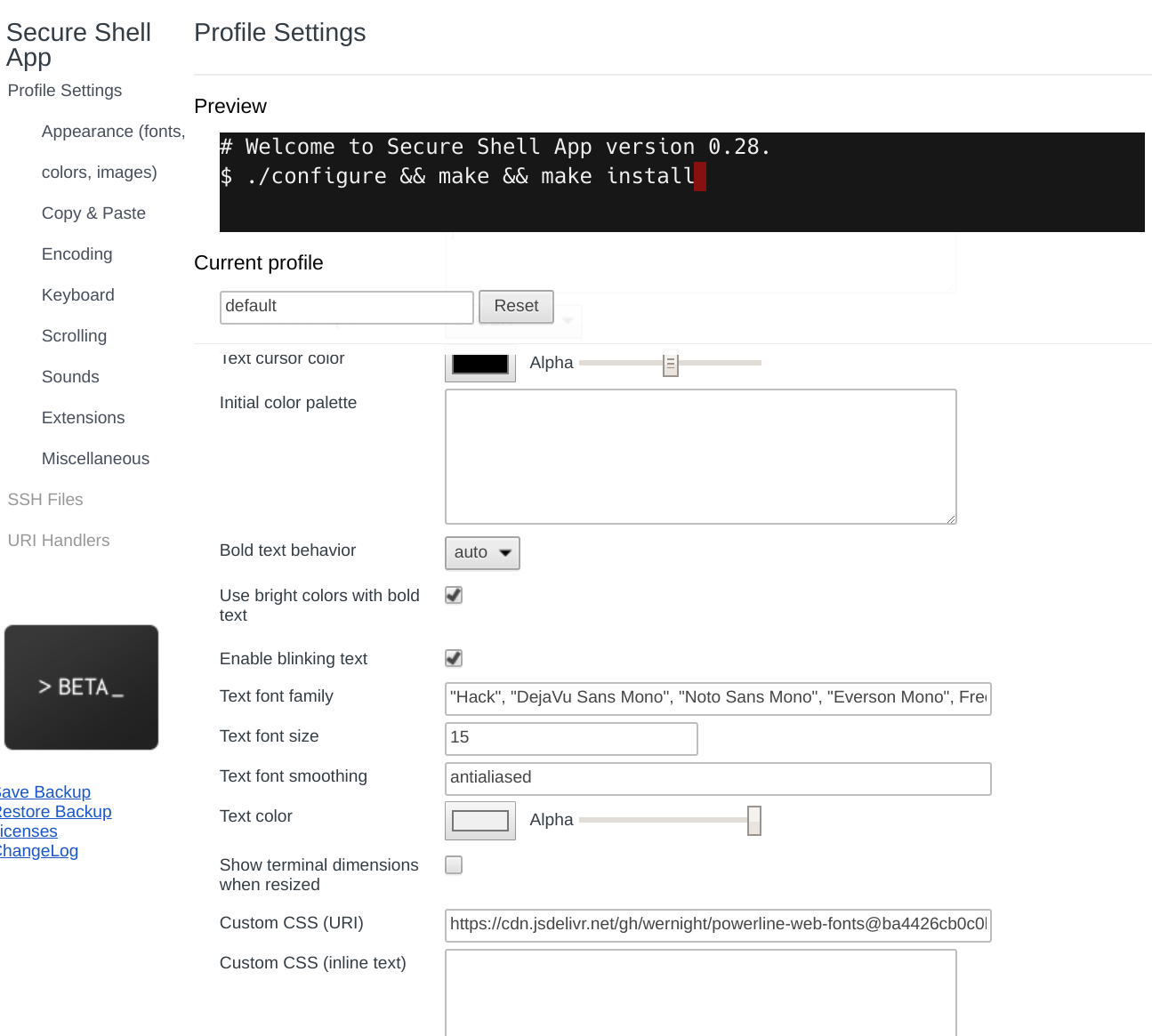
Task: Toggle the Enable blinking text checkbox
Action: tap(454, 658)
